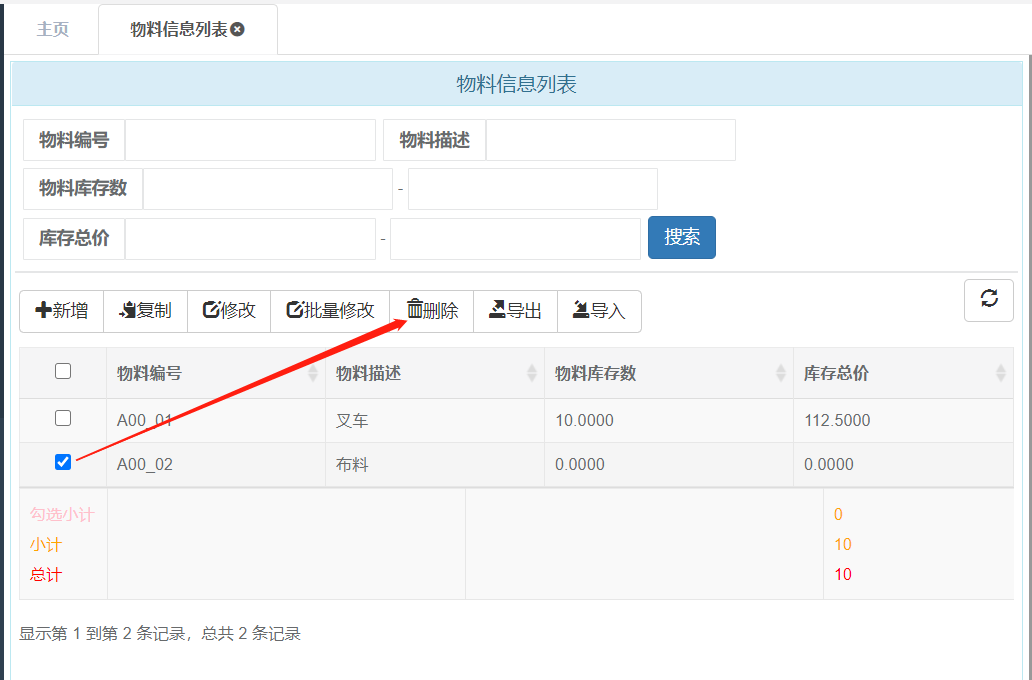Click the 112.5000 total price cell
Viewport: 1032px width, 680px height.
tap(904, 421)
